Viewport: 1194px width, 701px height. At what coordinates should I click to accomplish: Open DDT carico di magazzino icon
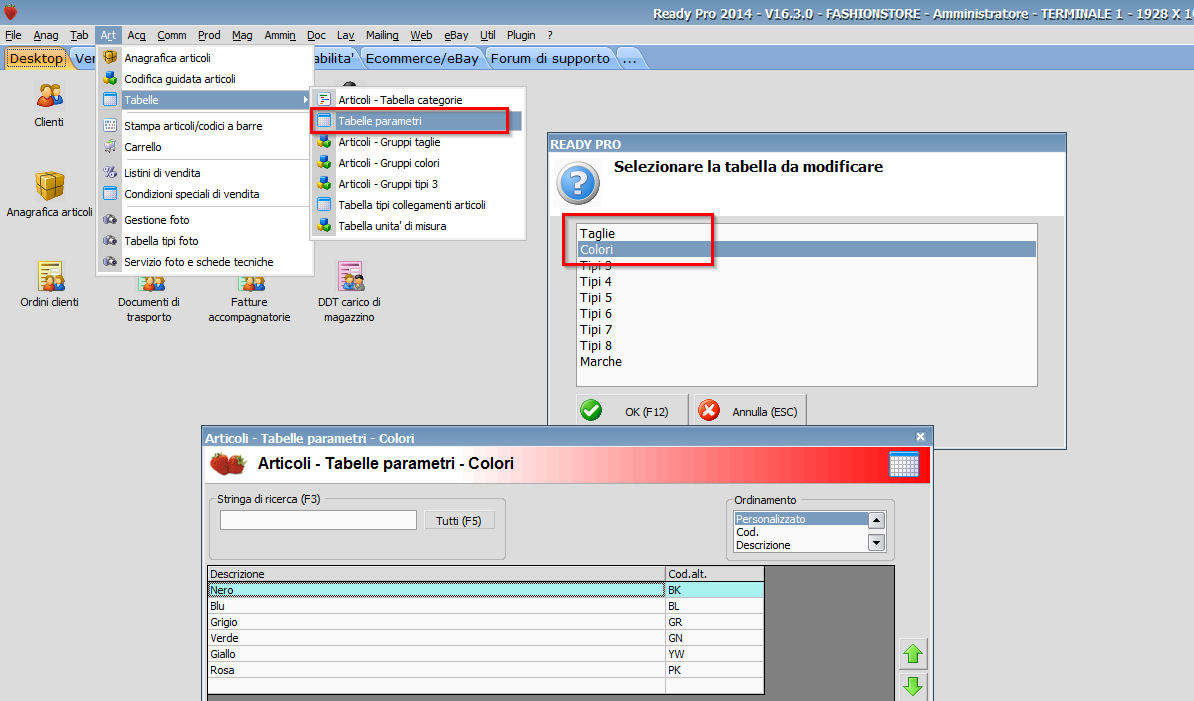tap(350, 292)
